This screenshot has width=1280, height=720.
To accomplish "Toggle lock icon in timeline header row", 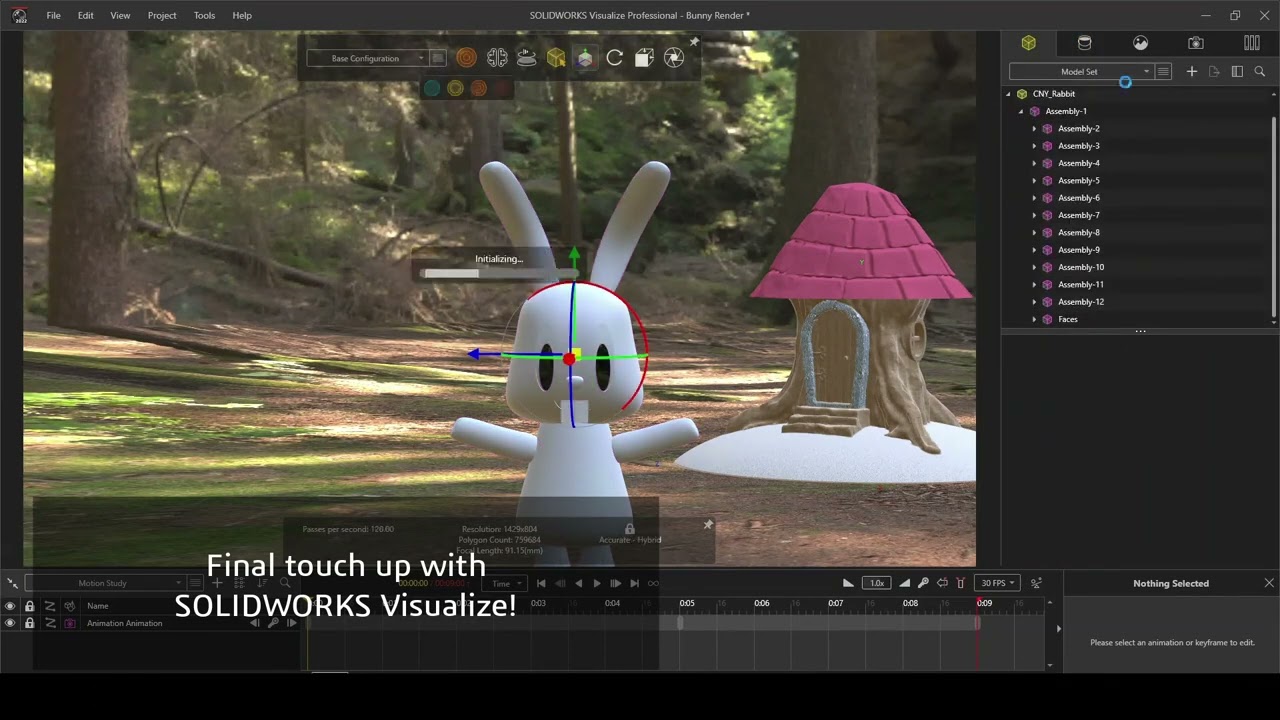I will pos(29,606).
